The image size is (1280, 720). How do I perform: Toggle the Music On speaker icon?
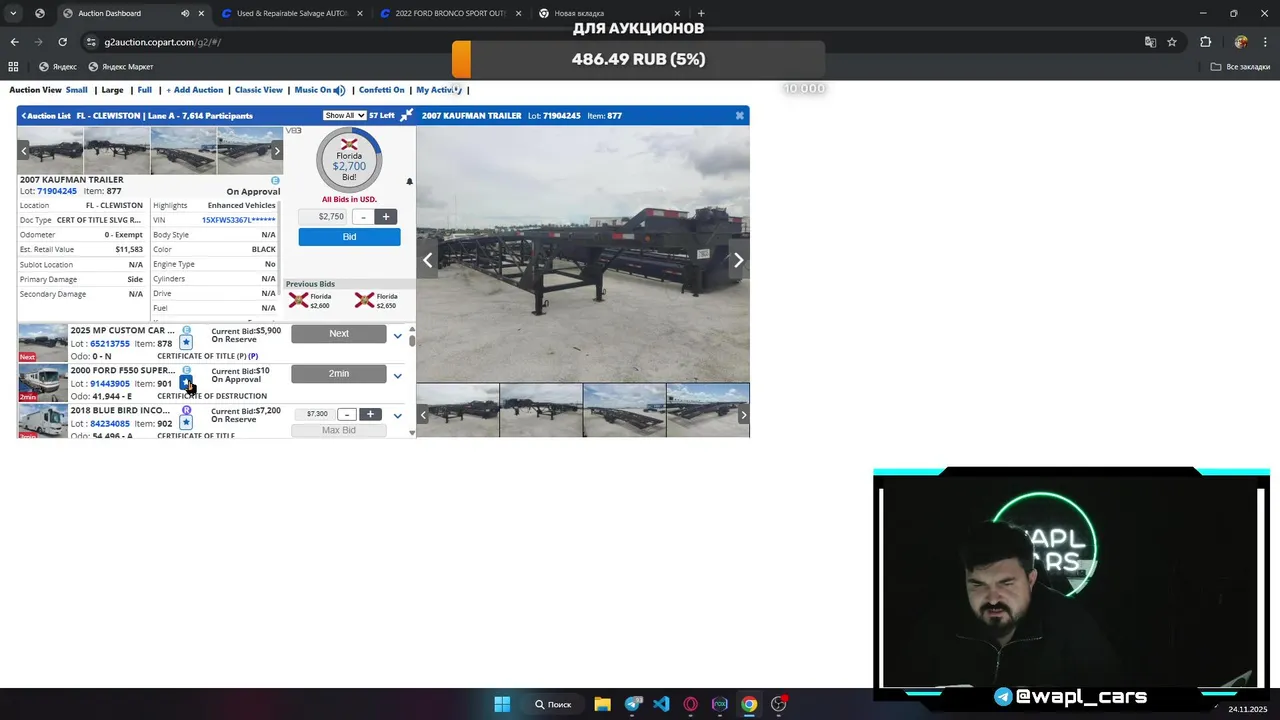tap(340, 90)
